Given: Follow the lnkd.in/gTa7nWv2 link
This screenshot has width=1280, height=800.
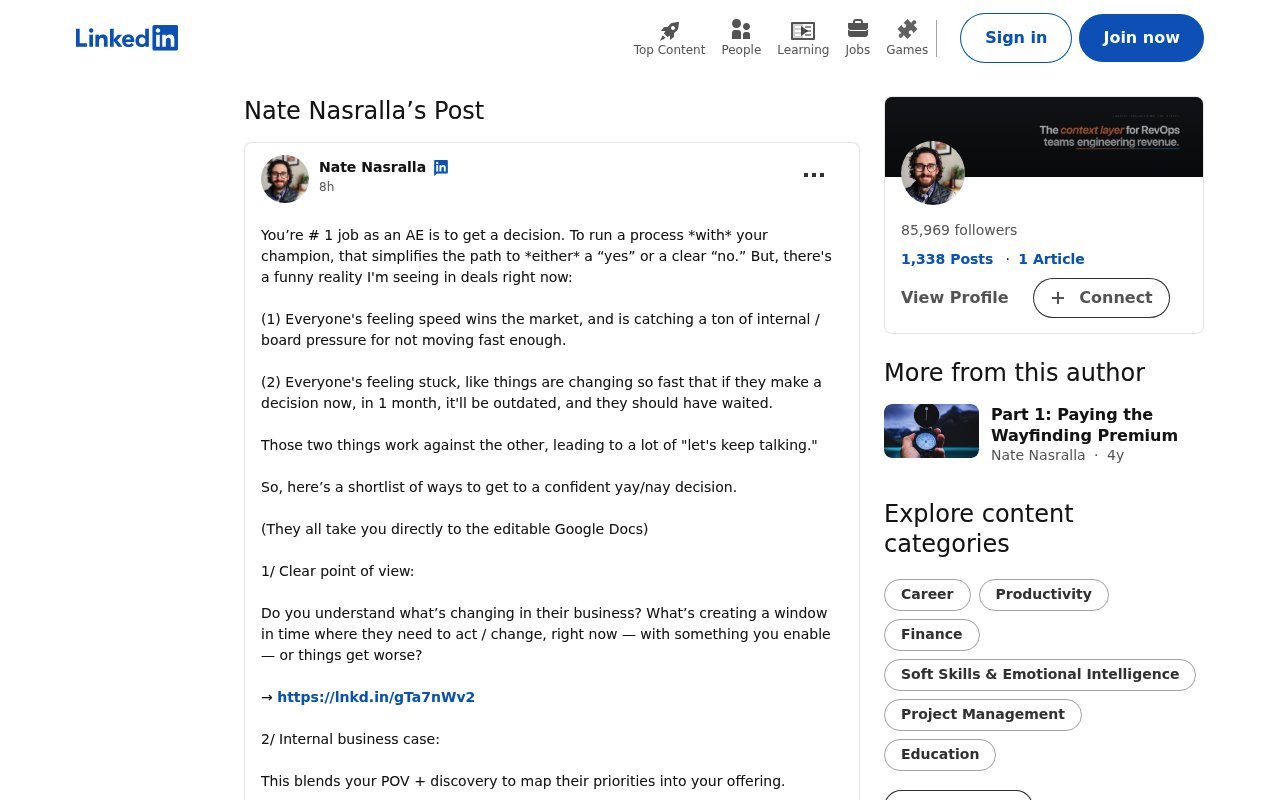Looking at the screenshot, I should click(x=376, y=697).
